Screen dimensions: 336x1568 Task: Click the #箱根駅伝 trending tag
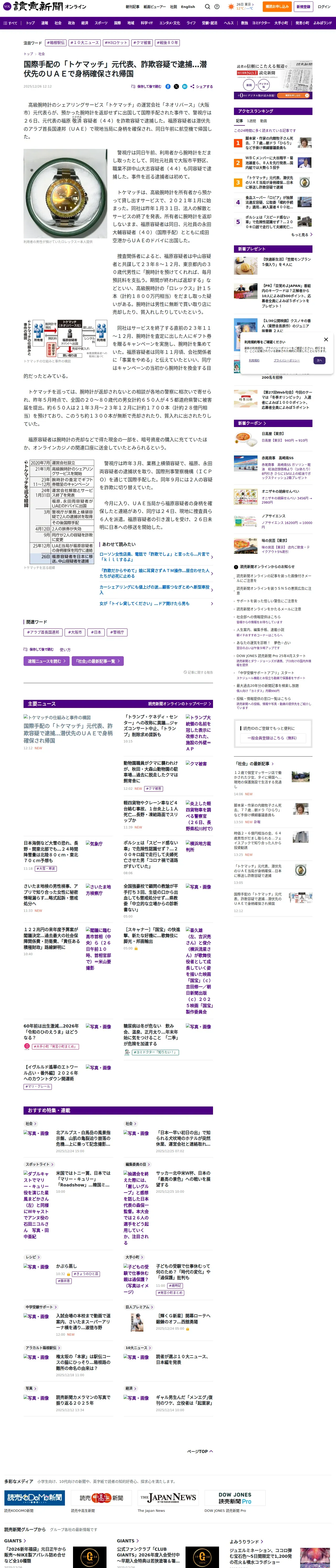point(55,43)
